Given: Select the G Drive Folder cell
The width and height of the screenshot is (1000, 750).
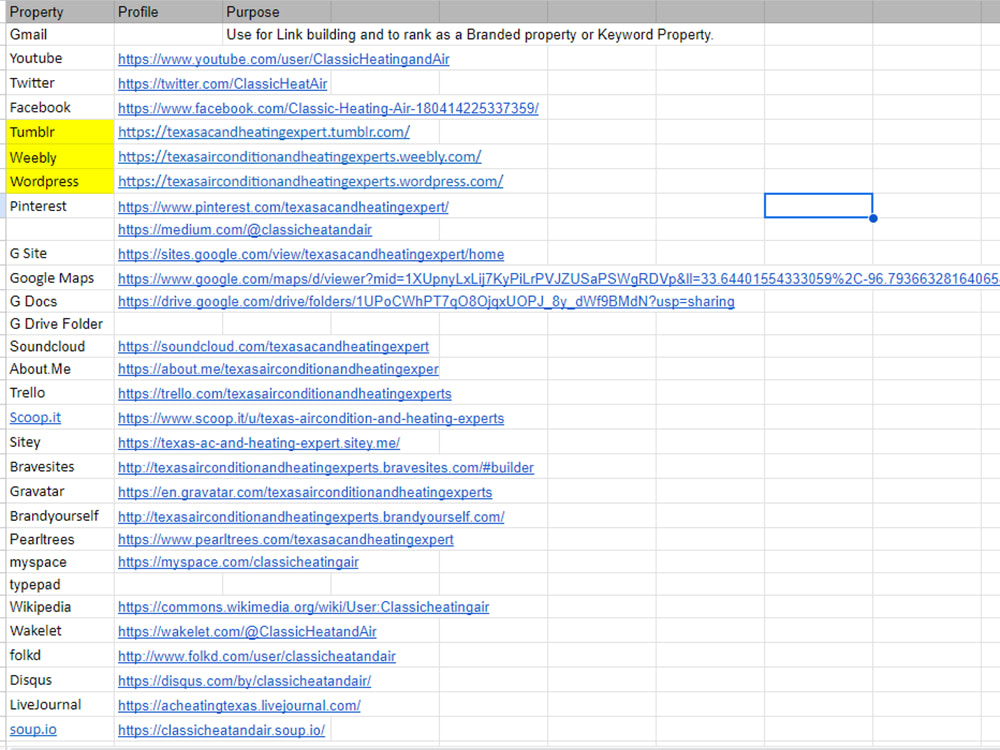Looking at the screenshot, I should [x=60, y=324].
